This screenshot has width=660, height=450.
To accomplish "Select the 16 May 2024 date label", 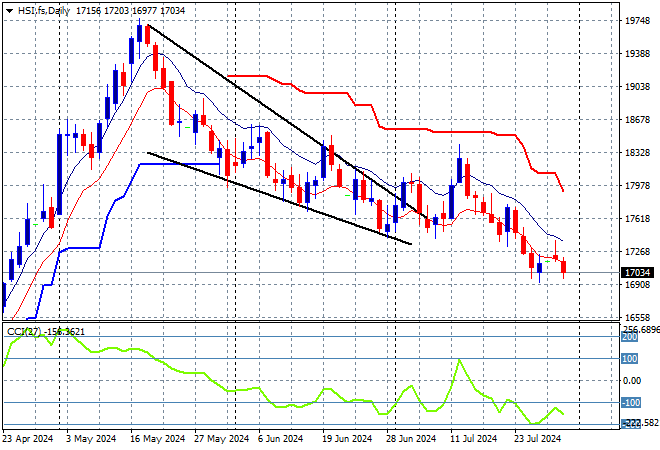I will pyautogui.click(x=157, y=439).
